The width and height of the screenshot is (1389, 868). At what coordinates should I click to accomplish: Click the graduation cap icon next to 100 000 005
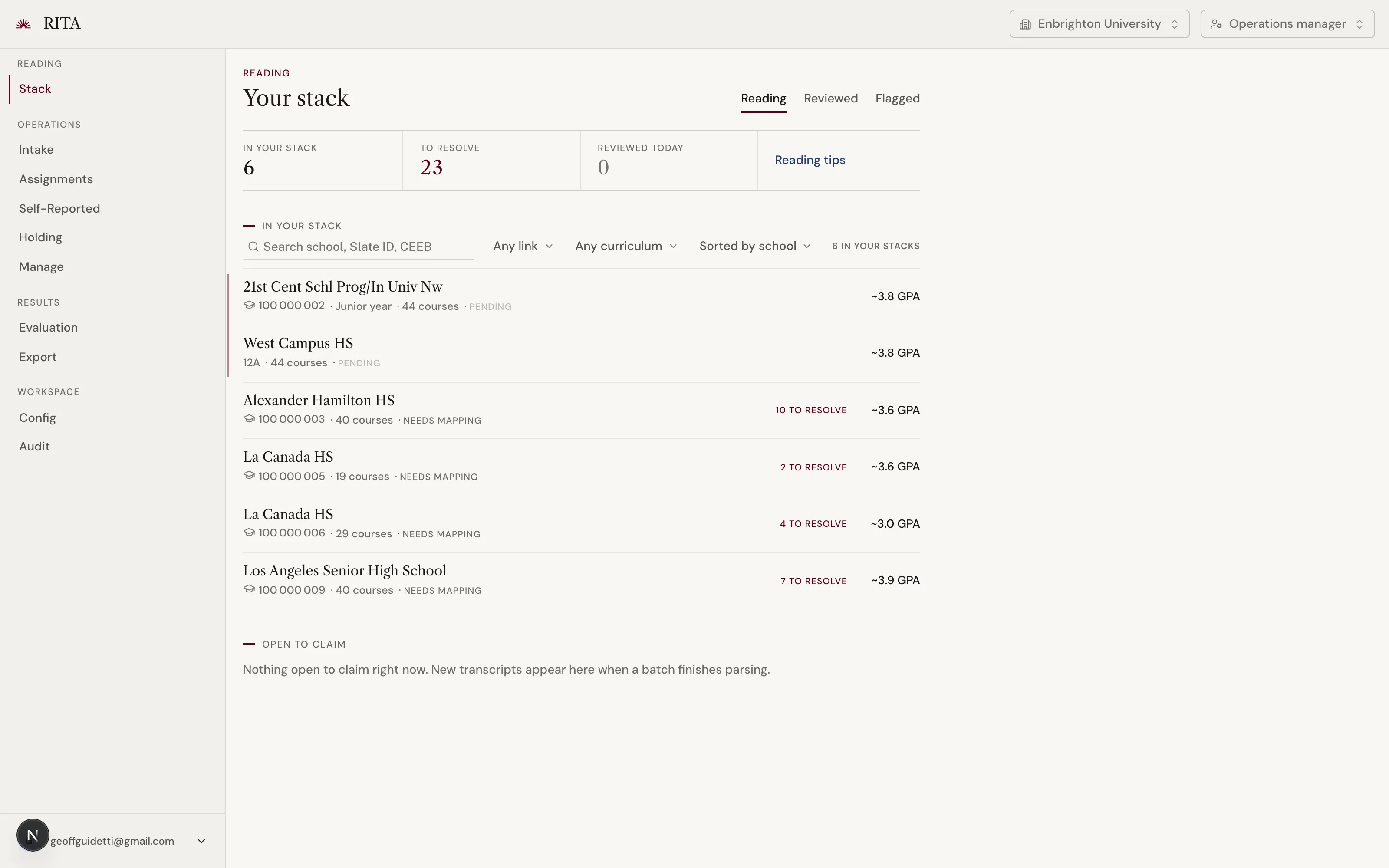[249, 476]
